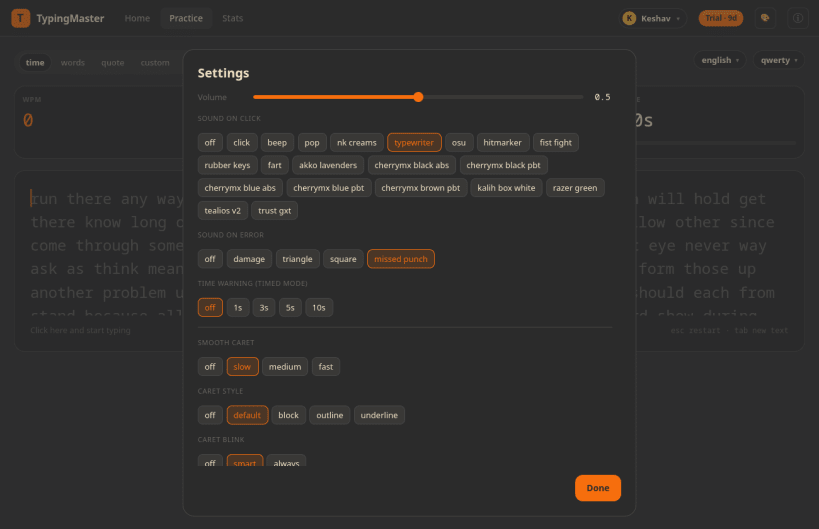Select tealios v2 click sound

click(x=223, y=210)
